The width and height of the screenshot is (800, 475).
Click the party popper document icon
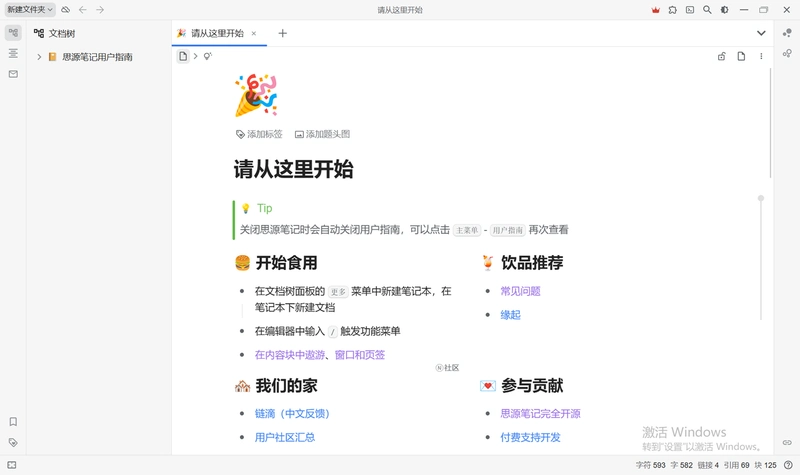click(x=256, y=95)
